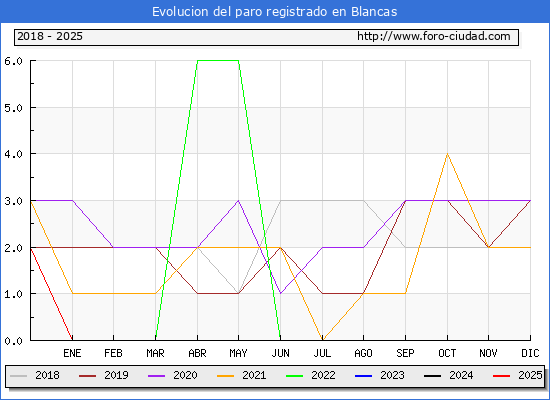Click the DIC month axis label
Screen dimensions: 550x400
click(x=530, y=353)
